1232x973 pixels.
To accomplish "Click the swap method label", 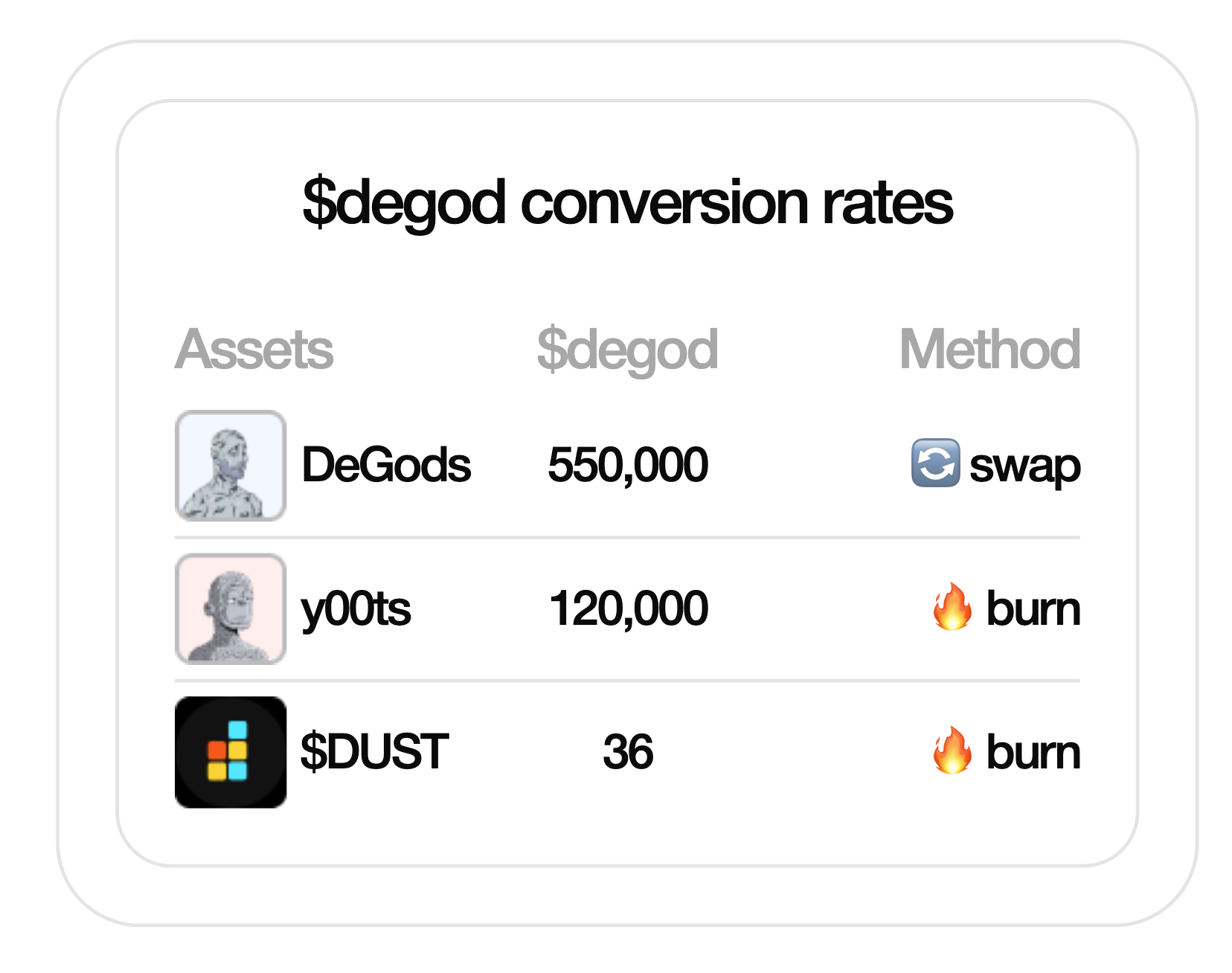I will [x=1024, y=467].
